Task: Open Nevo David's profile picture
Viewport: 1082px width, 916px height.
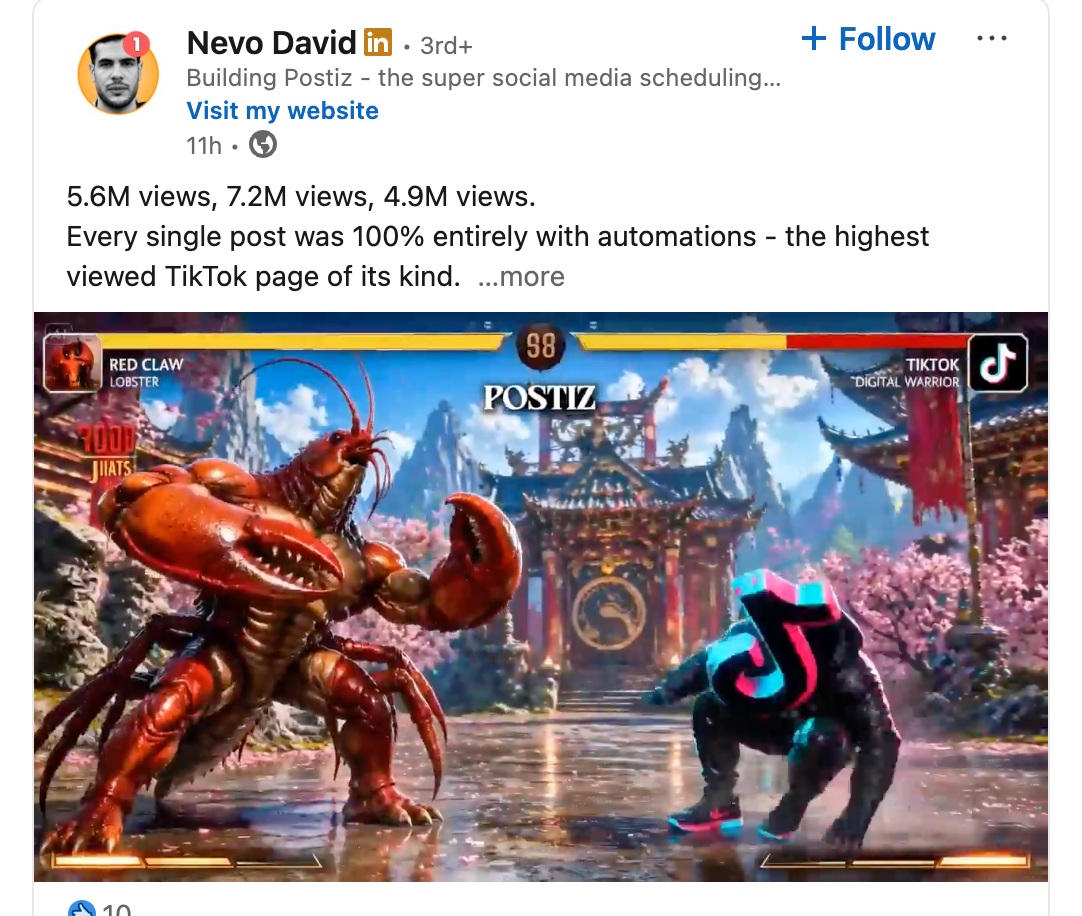Action: click(x=118, y=73)
